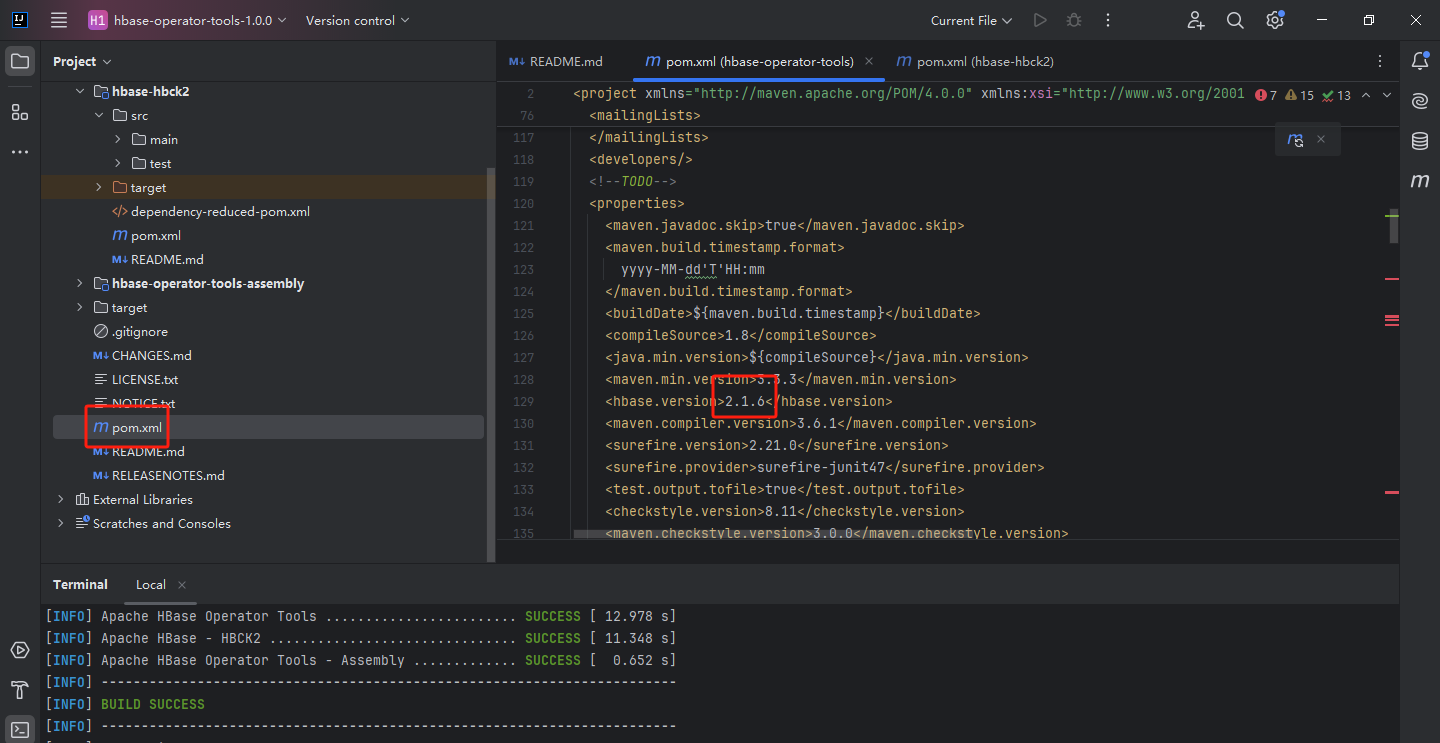Open IDE settings gear icon
The image size is (1440, 743).
pyautogui.click(x=1275, y=20)
